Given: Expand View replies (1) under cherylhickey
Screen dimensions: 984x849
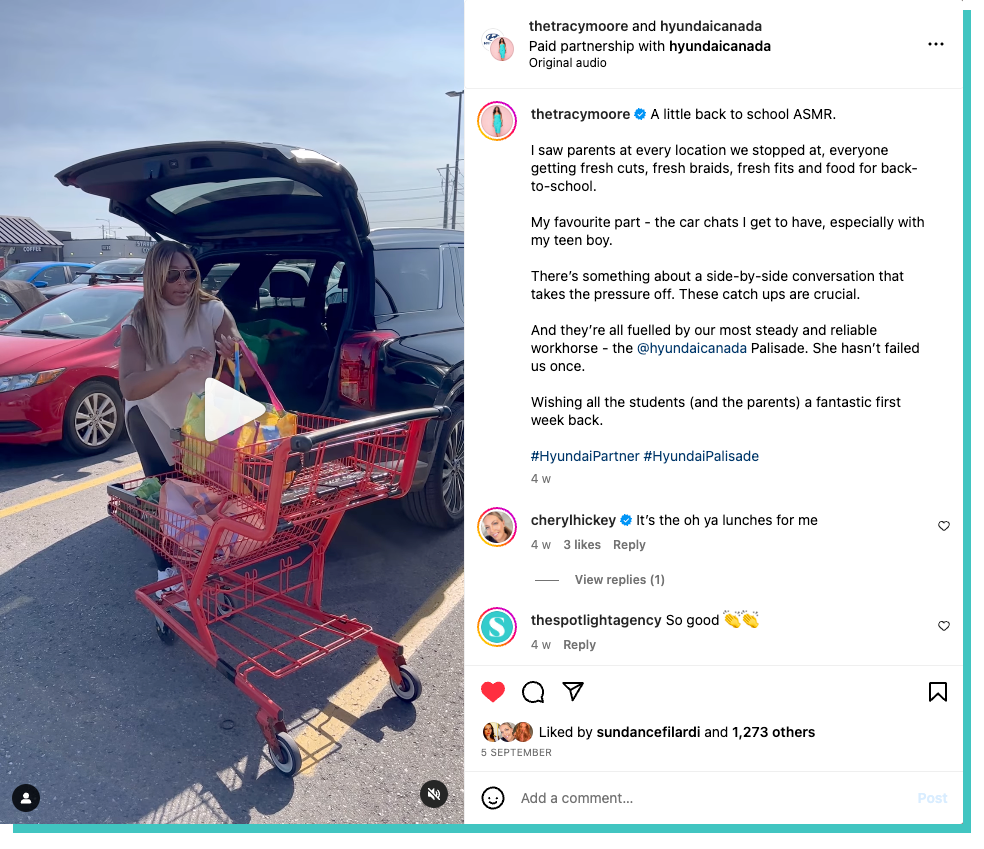Looking at the screenshot, I should (x=619, y=580).
